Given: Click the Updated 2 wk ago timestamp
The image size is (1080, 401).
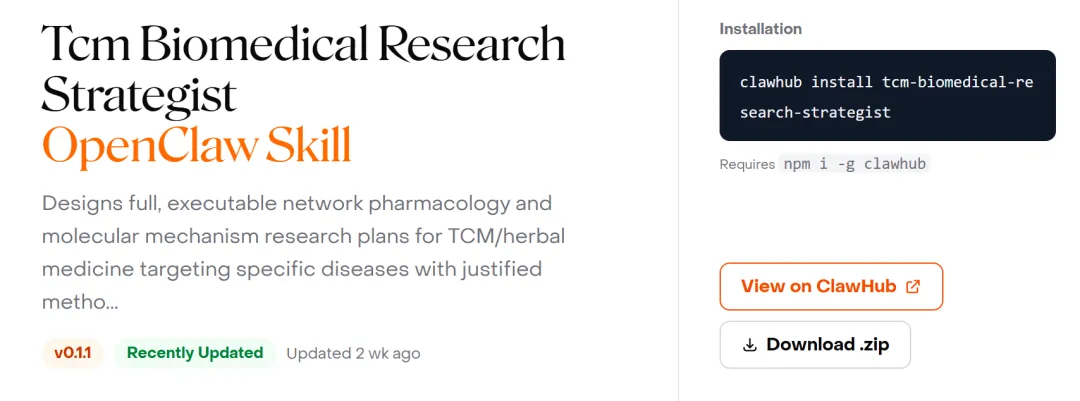Looking at the screenshot, I should [x=353, y=353].
